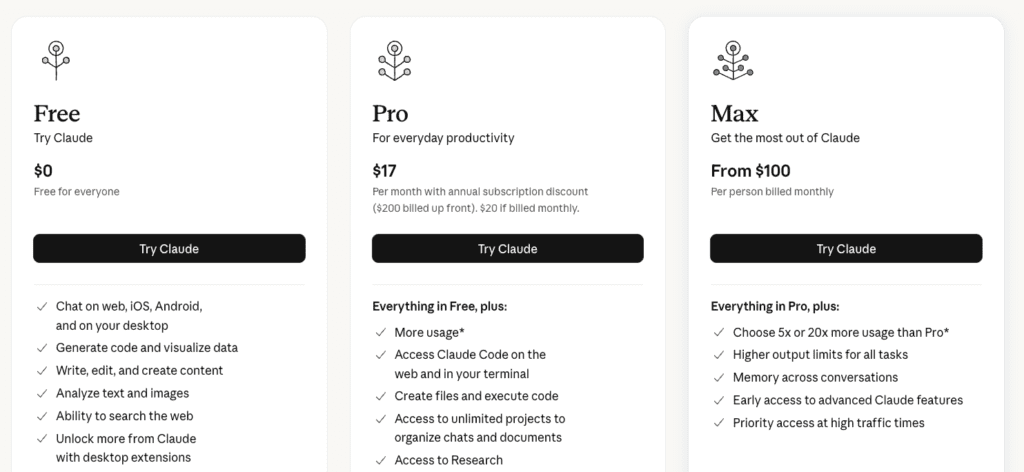
Task: Click the Max plan tree icon
Action: [x=733, y=60]
